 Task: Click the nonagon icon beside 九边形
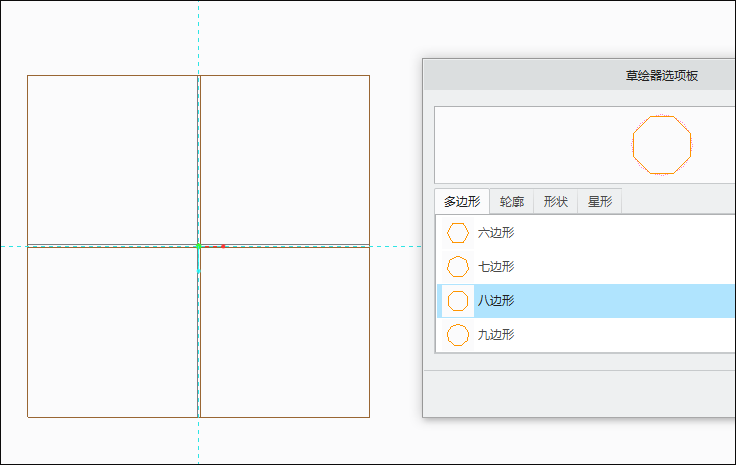458,335
